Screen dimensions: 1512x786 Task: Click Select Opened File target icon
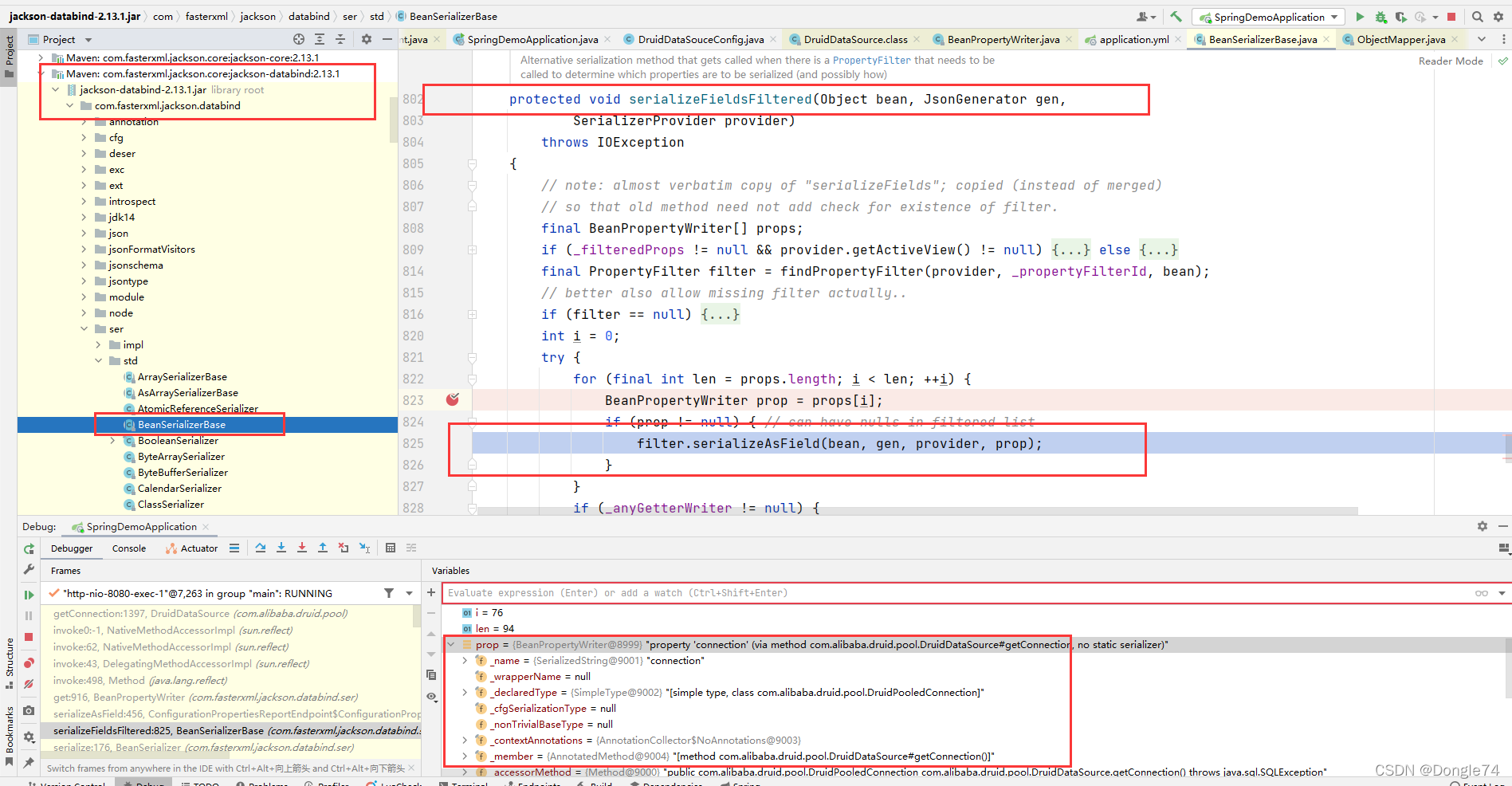[299, 39]
